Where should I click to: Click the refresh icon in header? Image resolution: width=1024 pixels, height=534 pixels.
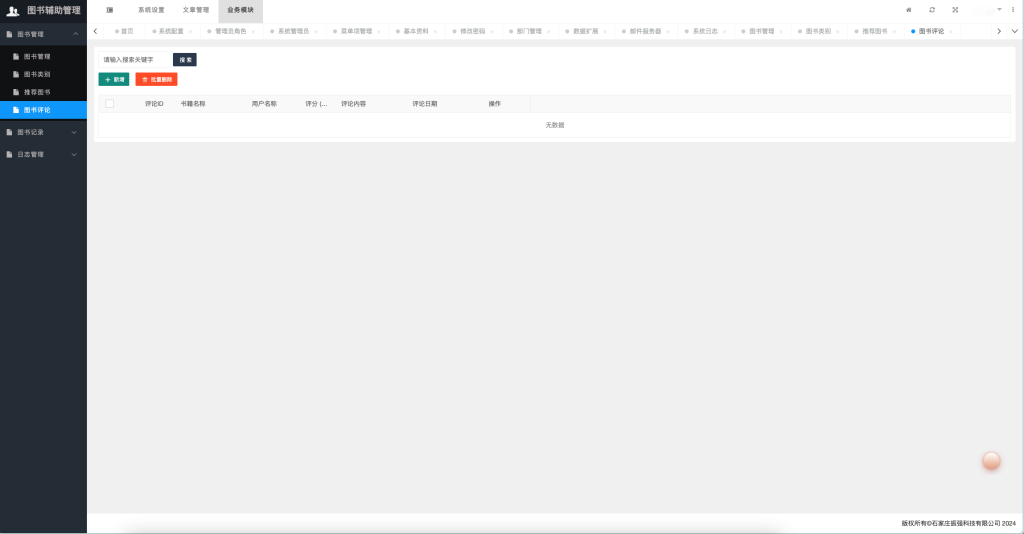[932, 10]
